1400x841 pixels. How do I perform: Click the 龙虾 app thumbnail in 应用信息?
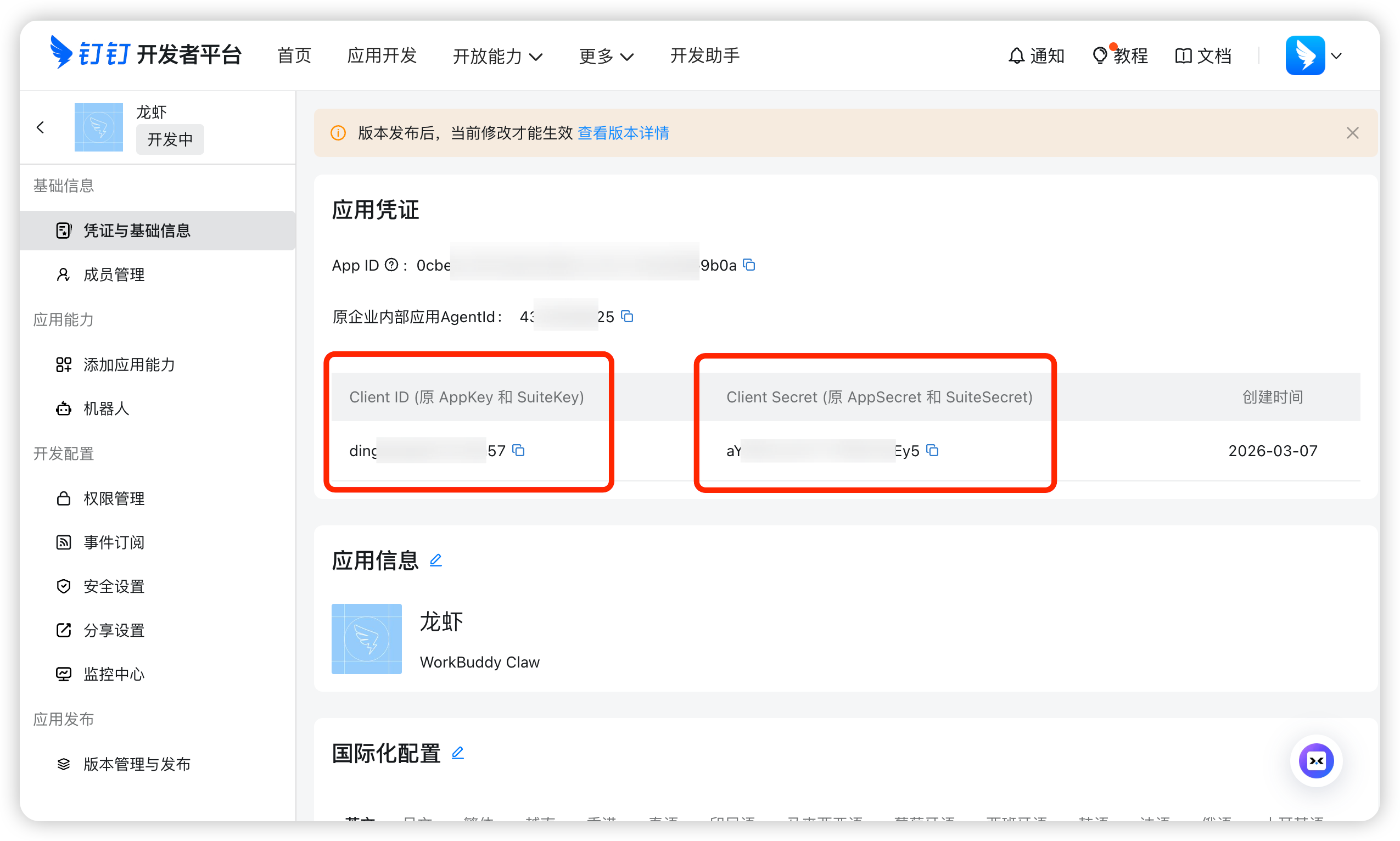pyautogui.click(x=367, y=639)
